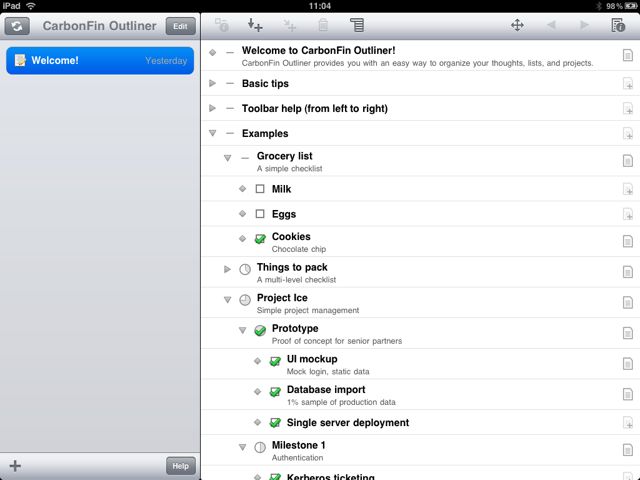This screenshot has height=480, width=640.
Task: Open the UI mockup note
Action: 628,364
